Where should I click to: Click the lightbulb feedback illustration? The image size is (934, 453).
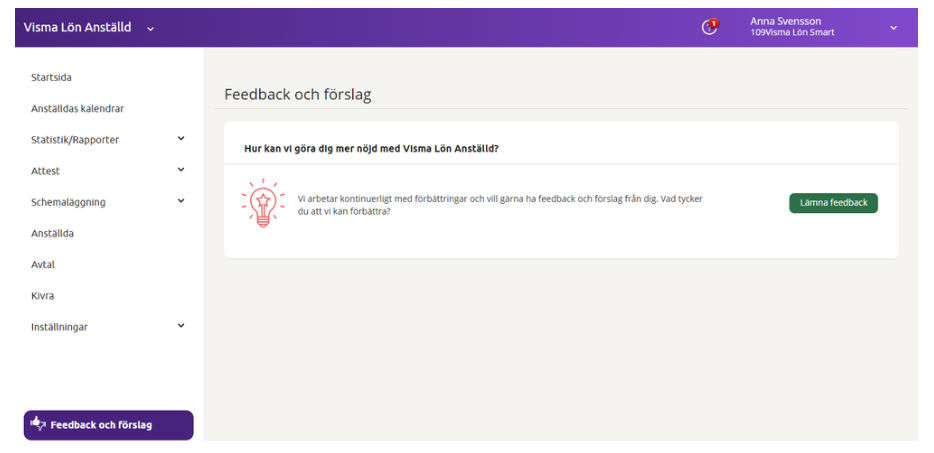point(263,203)
